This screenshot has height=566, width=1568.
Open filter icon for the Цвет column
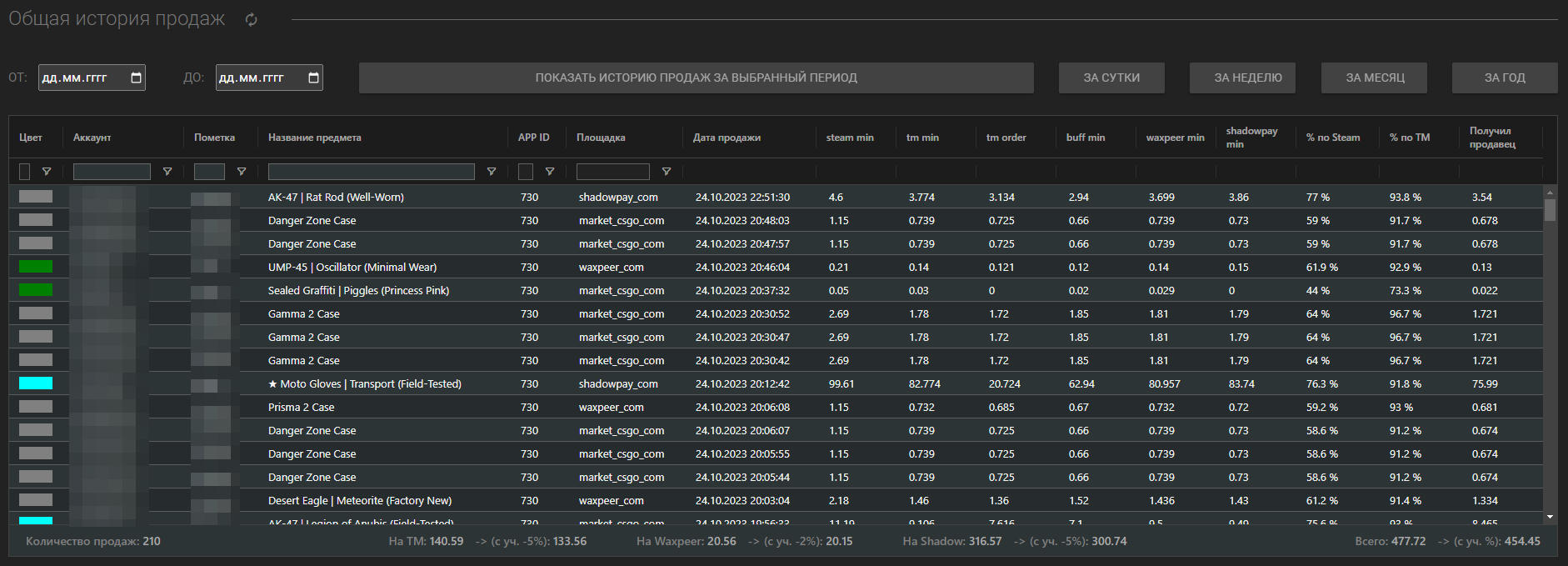point(47,172)
